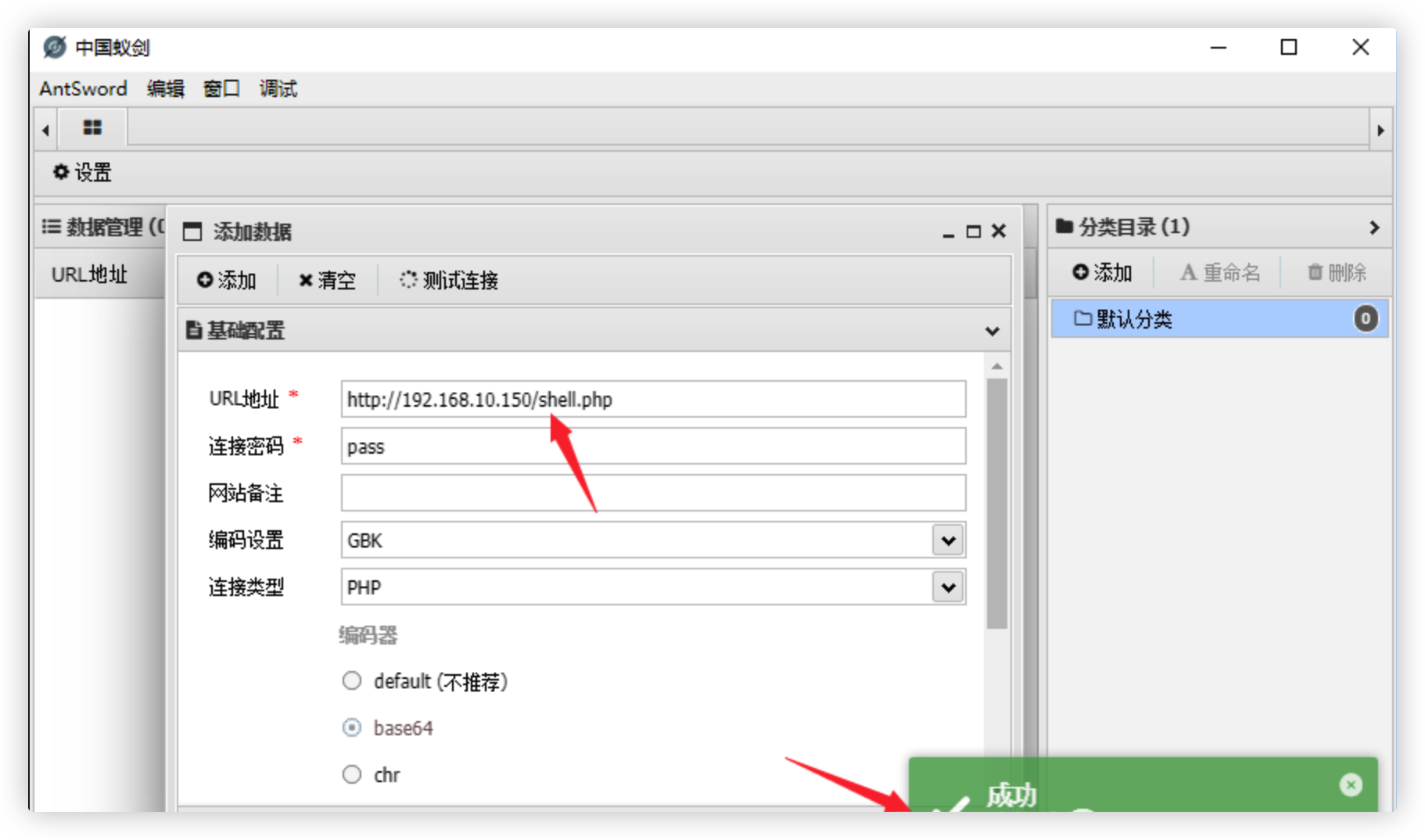Click the right tab scroll arrow
The height and width of the screenshot is (840, 1425).
coord(1380,130)
